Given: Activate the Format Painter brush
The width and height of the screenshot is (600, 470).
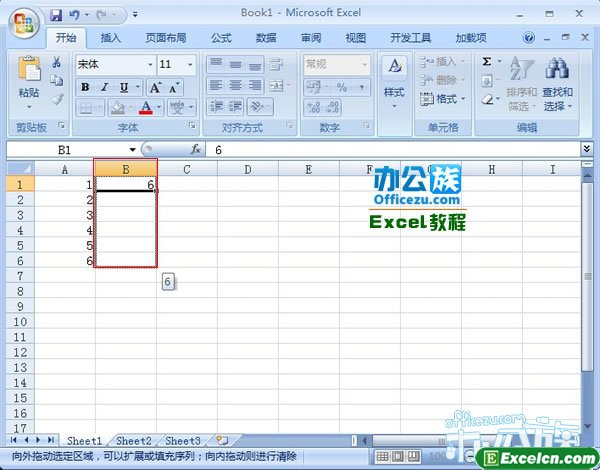Looking at the screenshot, I should (x=57, y=99).
